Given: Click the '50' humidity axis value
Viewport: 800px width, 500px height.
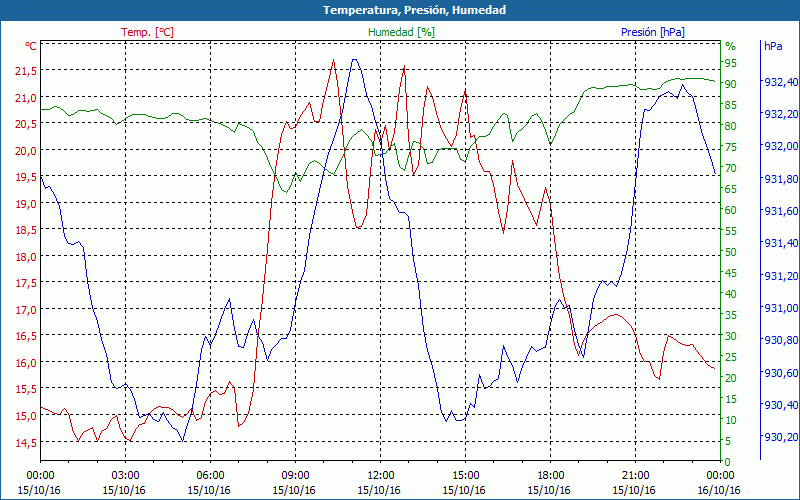Looking at the screenshot, I should coord(731,252).
